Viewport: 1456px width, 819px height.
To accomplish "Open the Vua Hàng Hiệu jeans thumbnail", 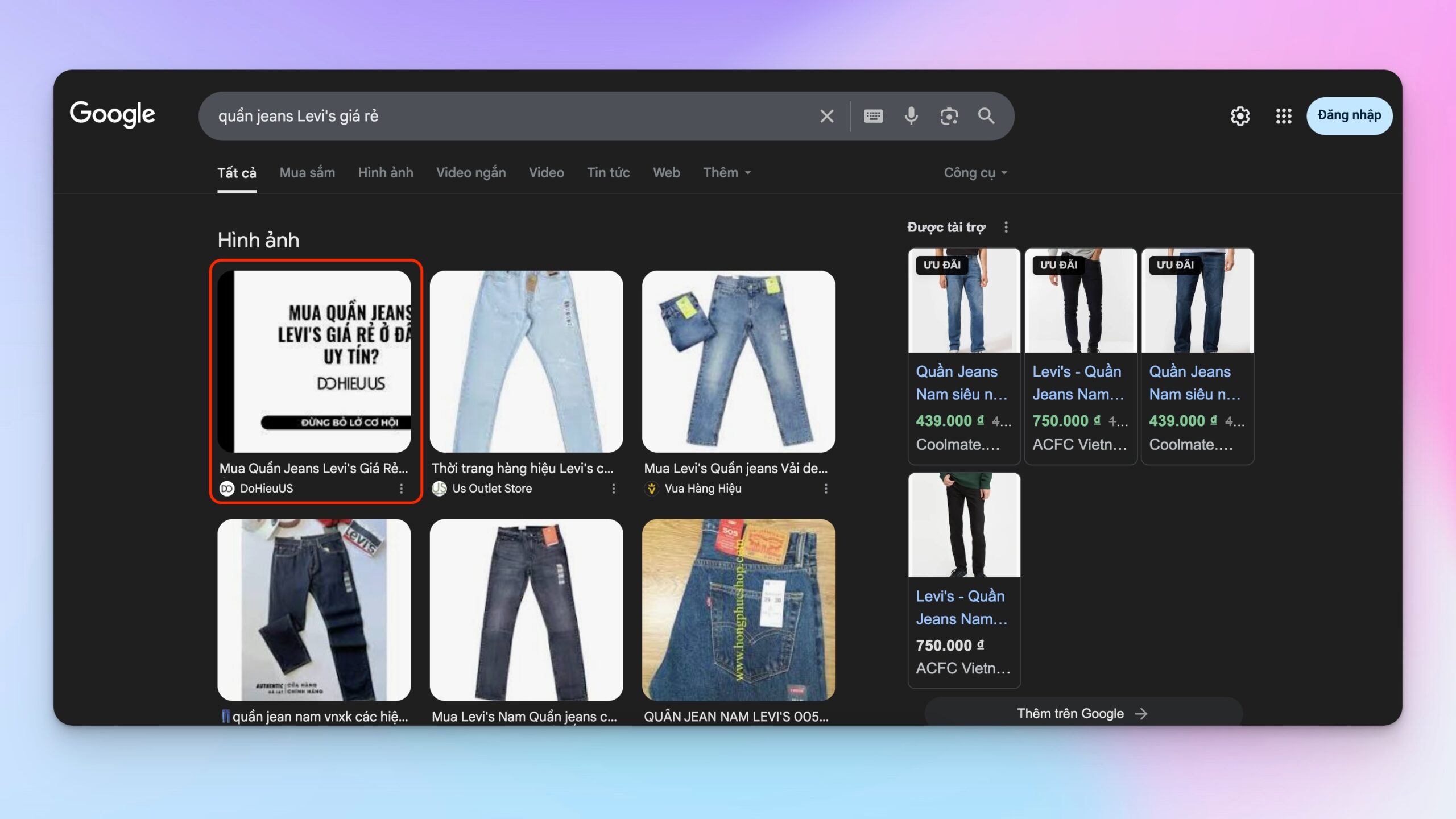I will (x=738, y=361).
